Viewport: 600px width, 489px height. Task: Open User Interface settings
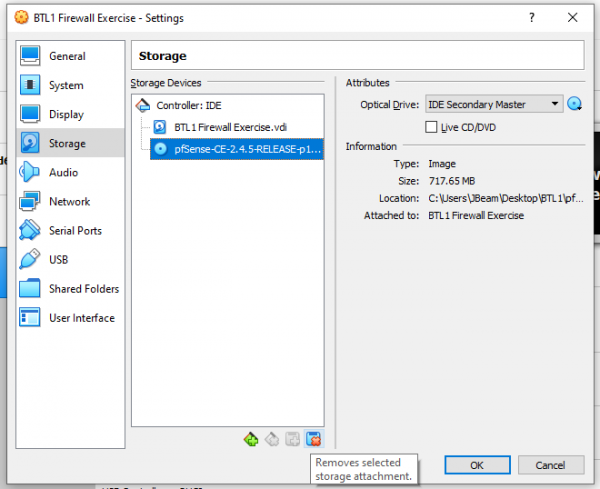click(70, 318)
